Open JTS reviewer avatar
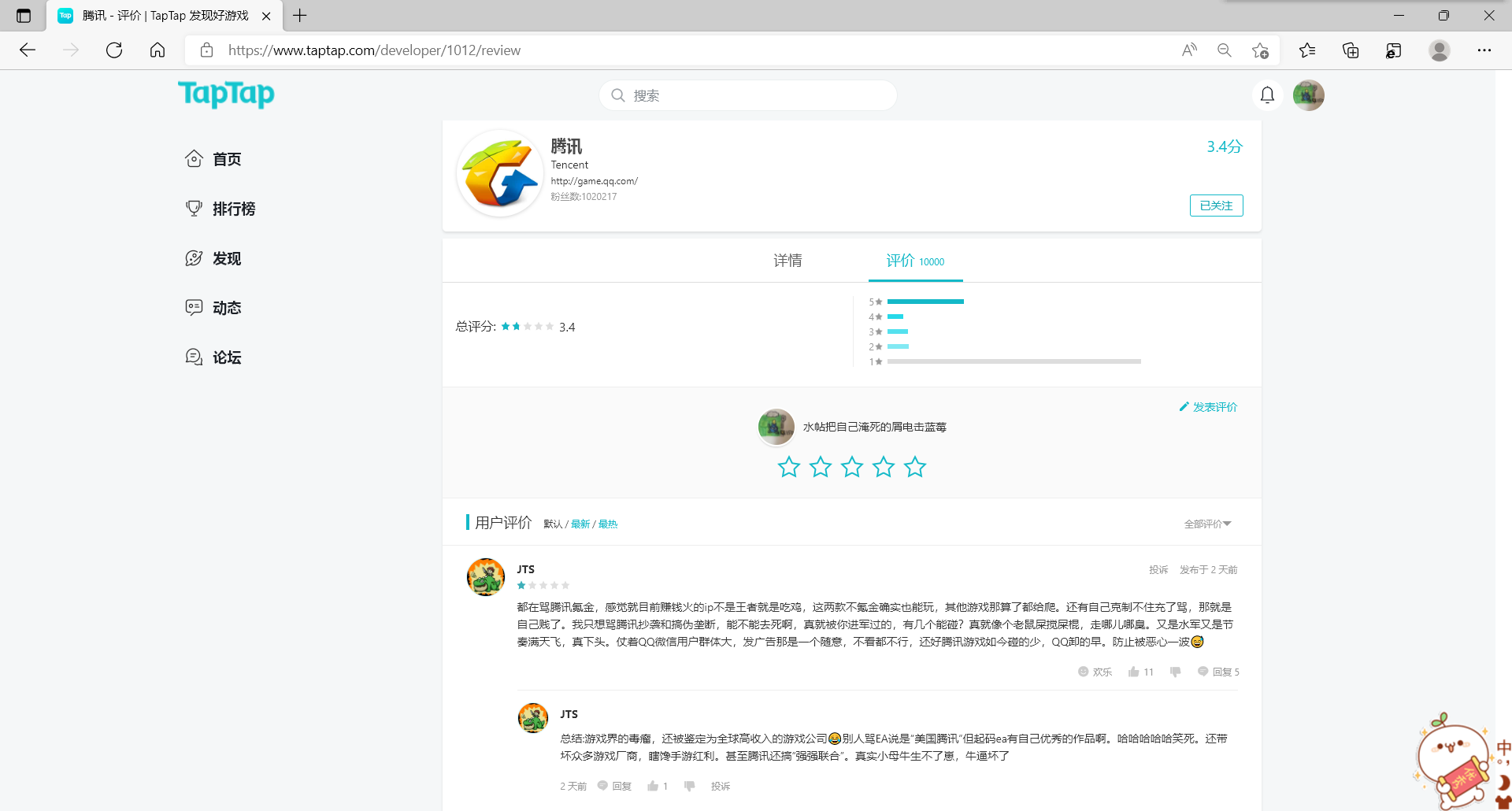 (x=486, y=577)
